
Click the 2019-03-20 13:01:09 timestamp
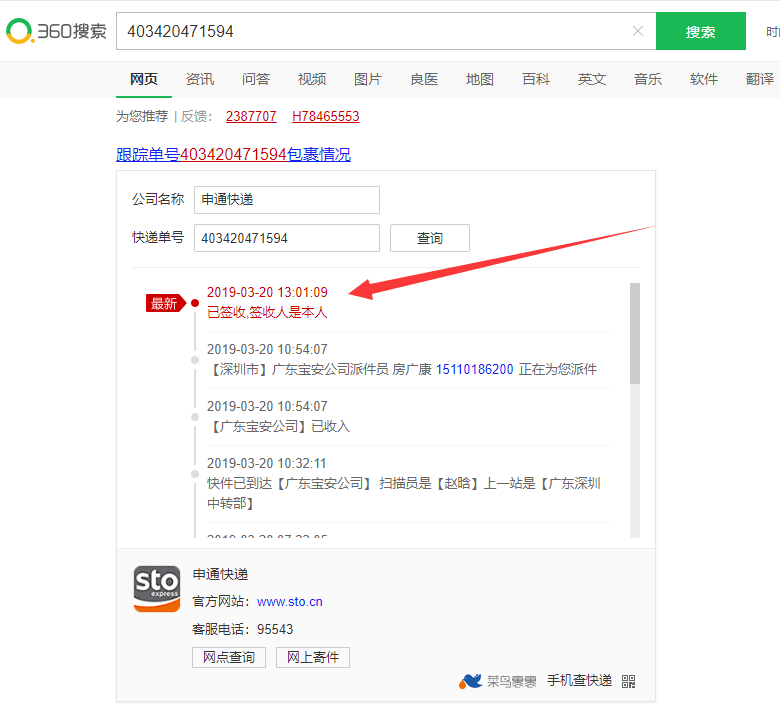[x=267, y=292]
